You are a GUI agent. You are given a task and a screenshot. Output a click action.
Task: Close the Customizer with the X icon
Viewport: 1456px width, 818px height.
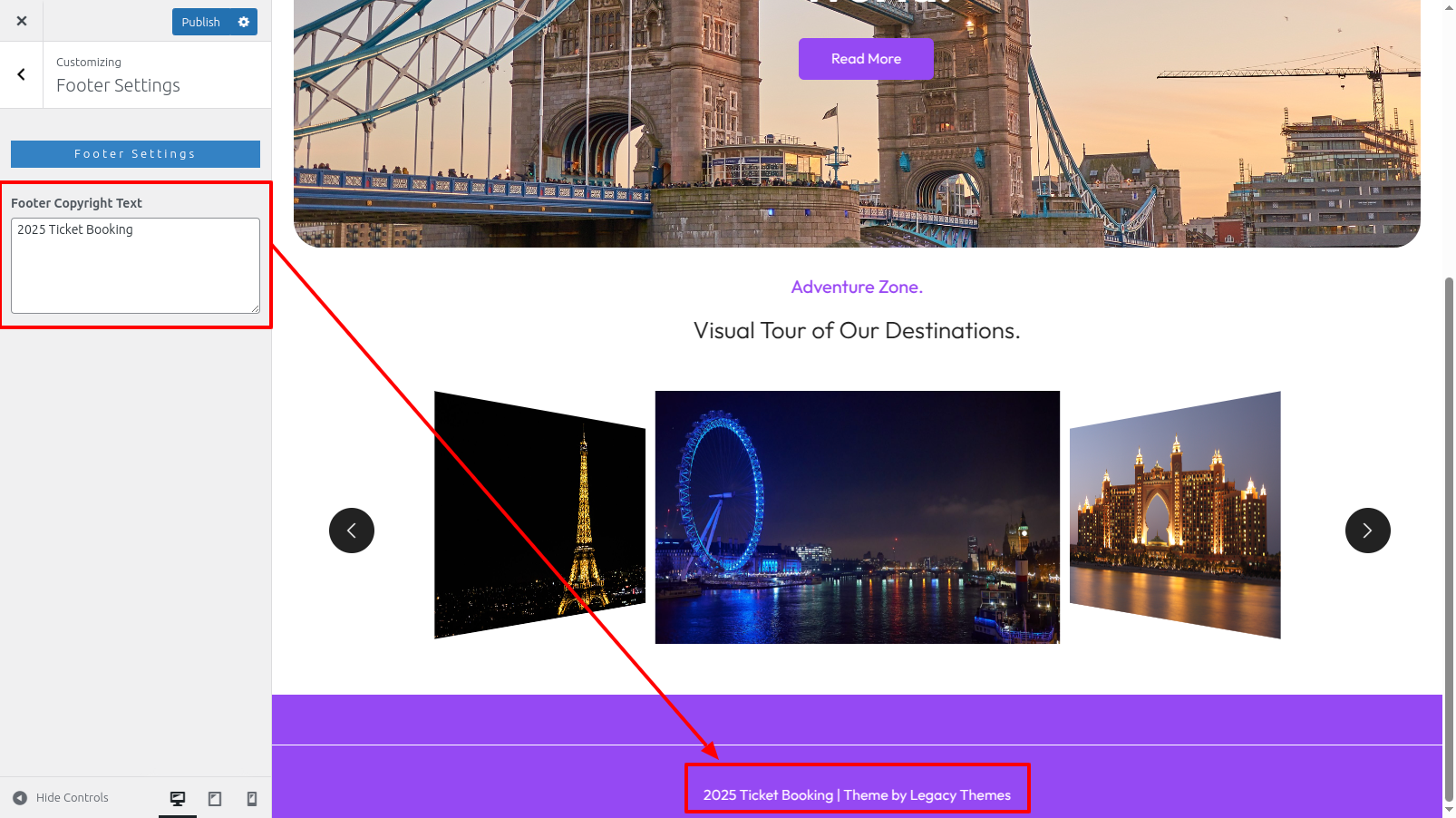(22, 21)
